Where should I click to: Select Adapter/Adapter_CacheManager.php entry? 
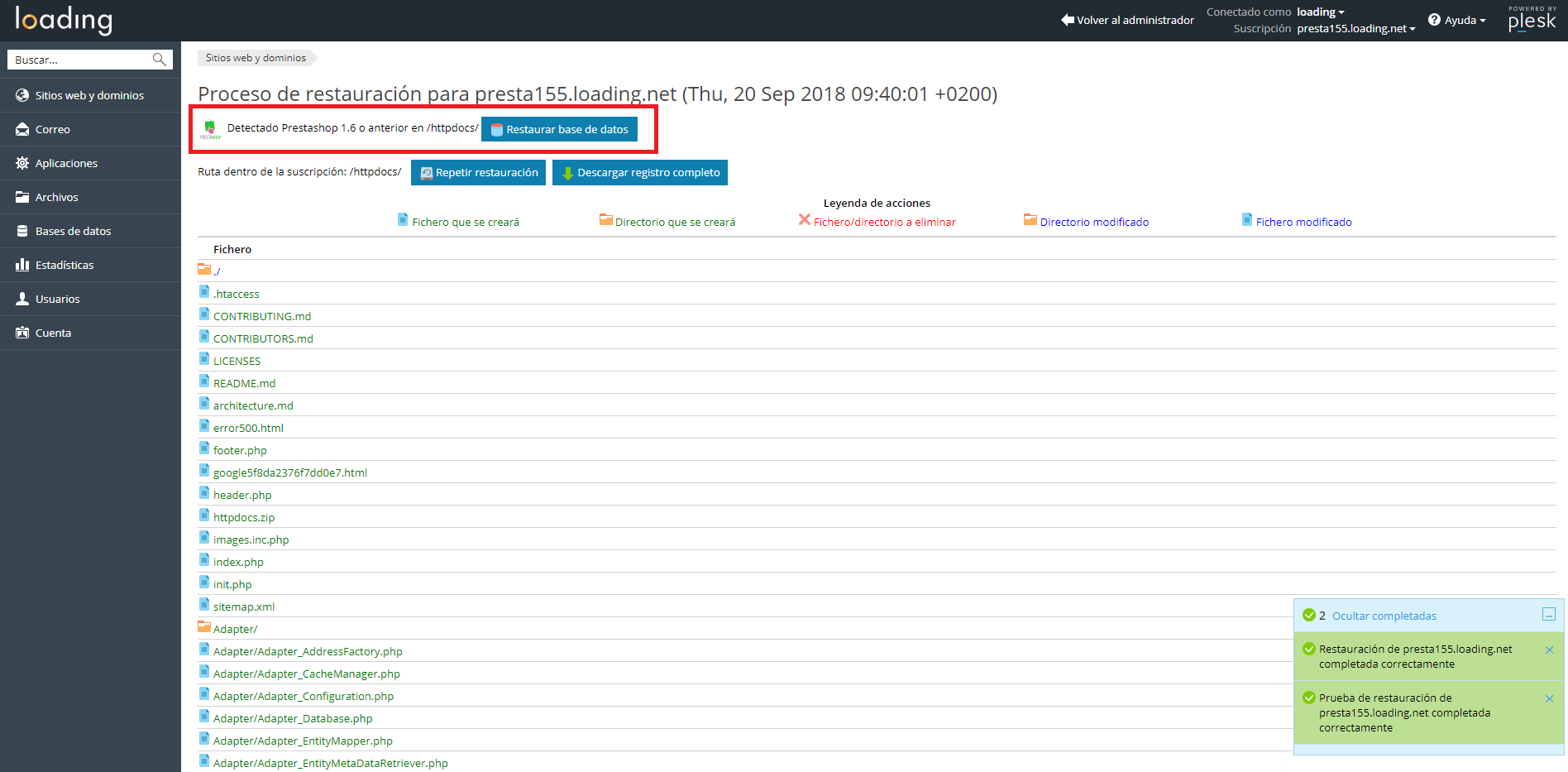[307, 674]
